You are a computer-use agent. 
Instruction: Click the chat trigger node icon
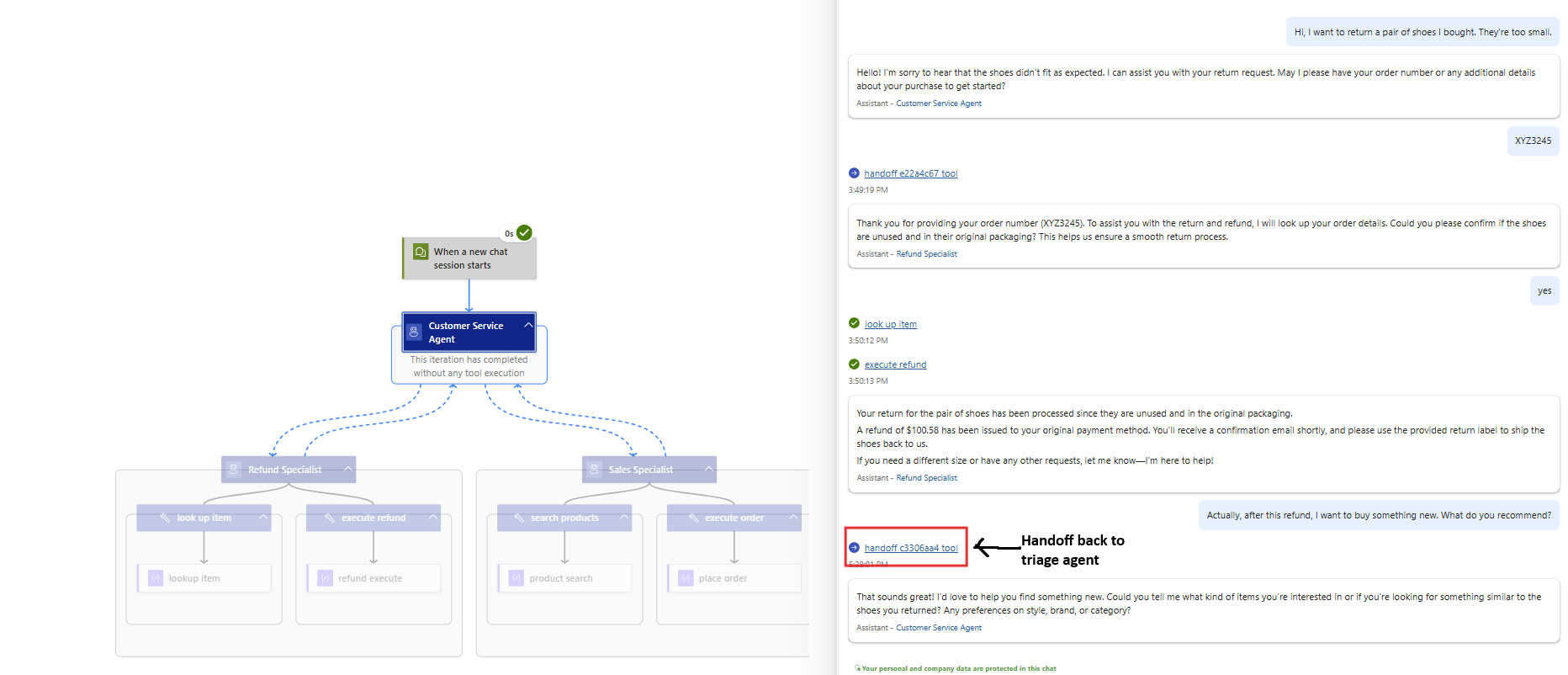pyautogui.click(x=421, y=252)
